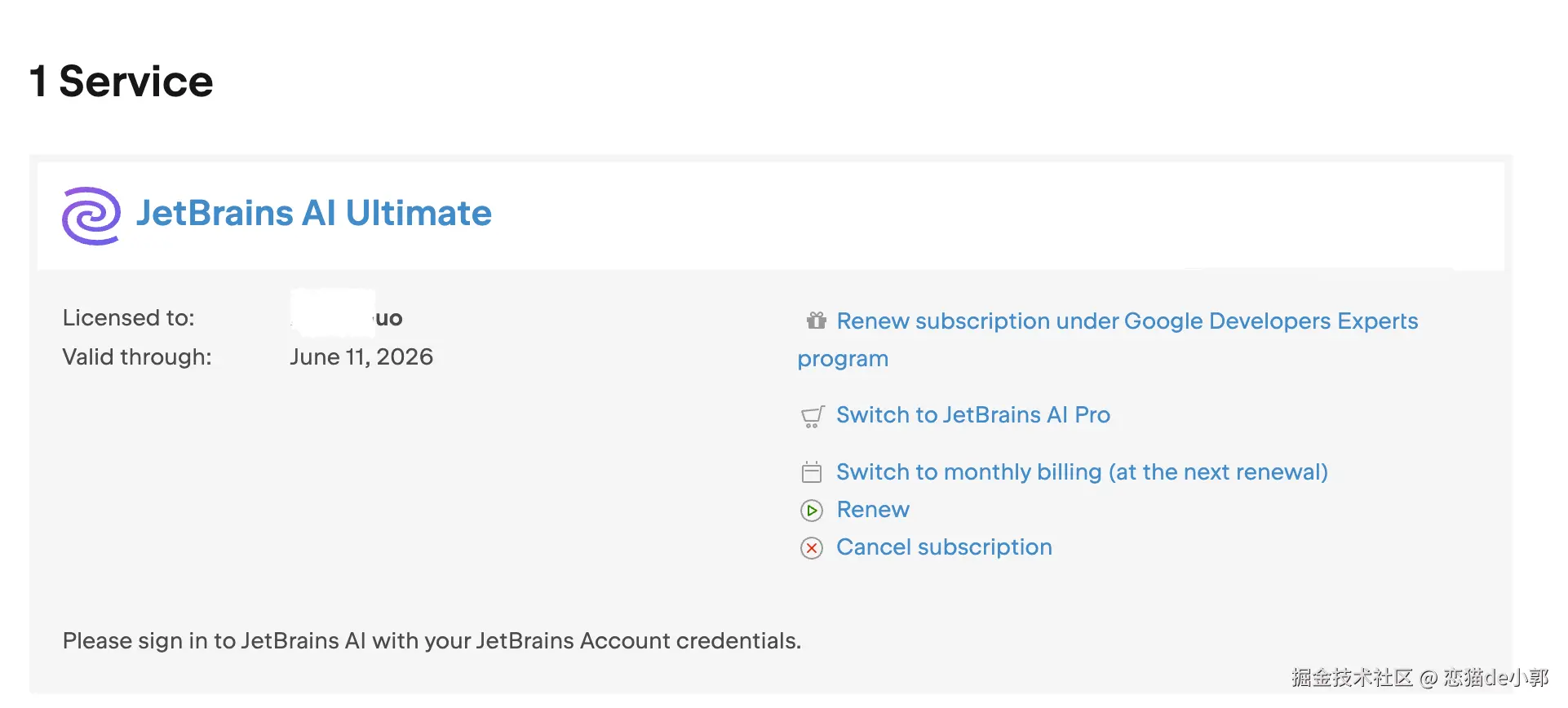Switch to monthly billing at next renewal

tap(1082, 472)
